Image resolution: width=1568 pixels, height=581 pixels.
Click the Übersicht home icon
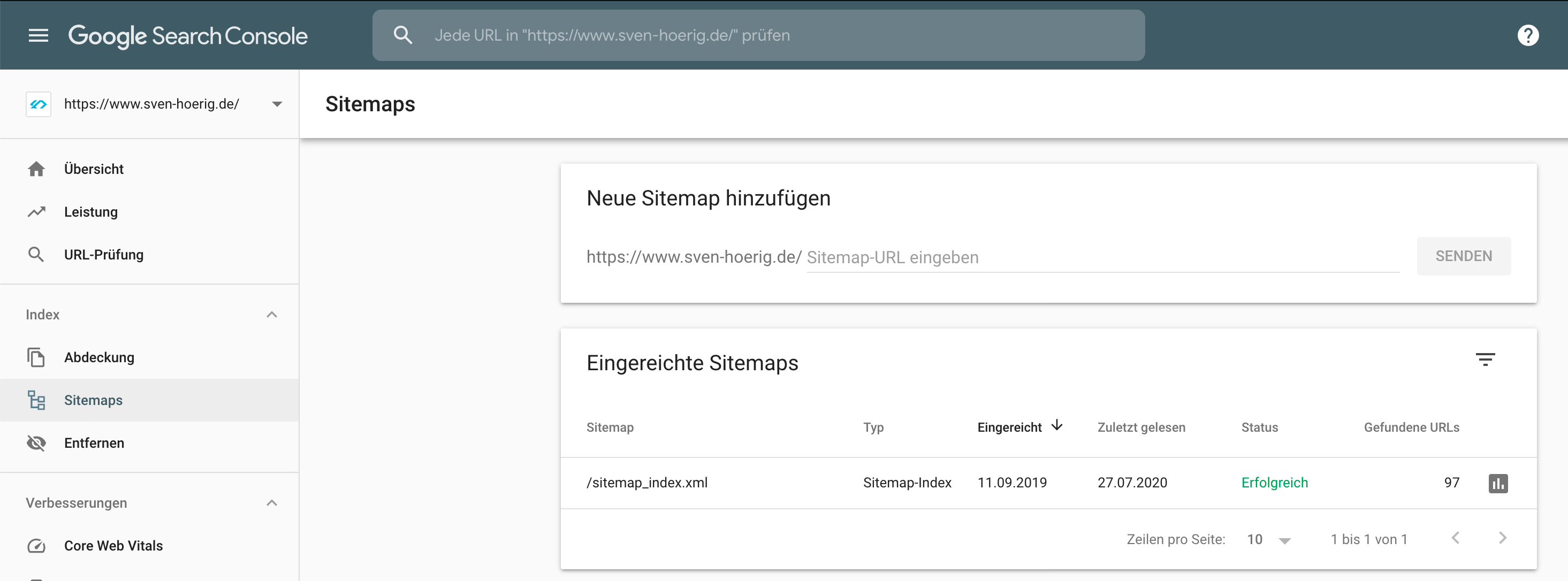click(x=36, y=169)
